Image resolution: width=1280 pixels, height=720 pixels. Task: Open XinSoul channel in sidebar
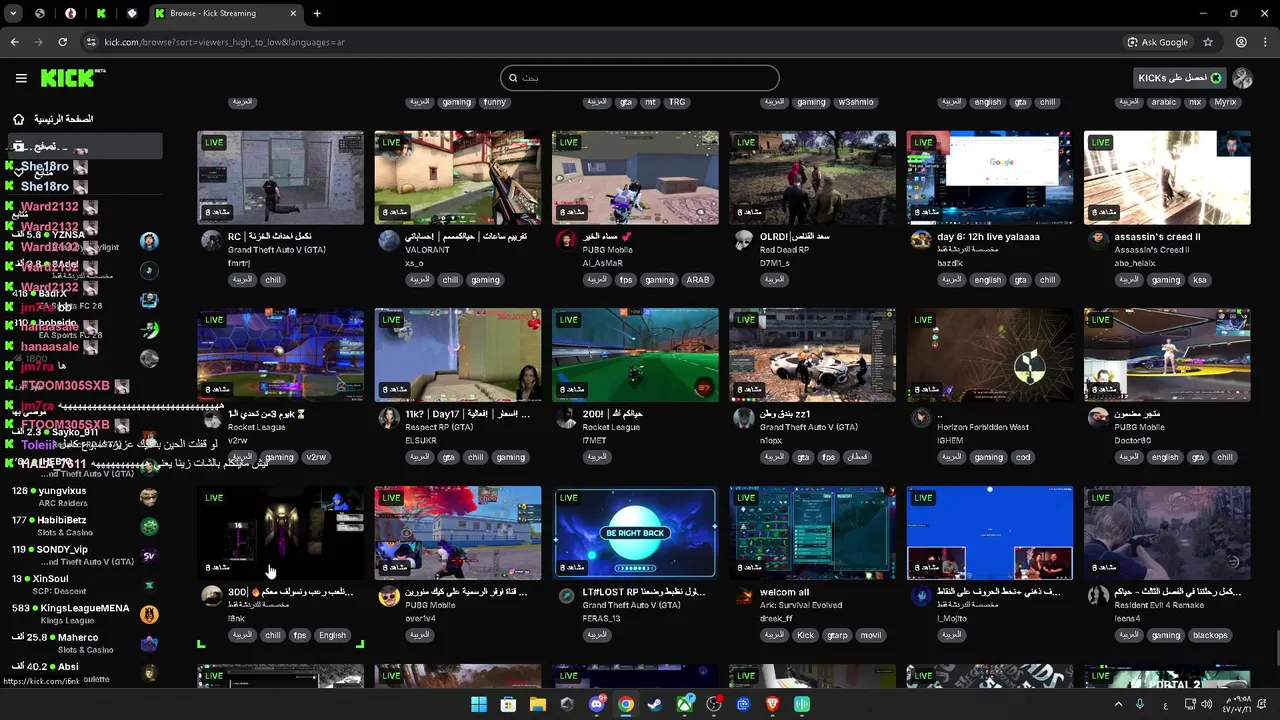pos(84,584)
